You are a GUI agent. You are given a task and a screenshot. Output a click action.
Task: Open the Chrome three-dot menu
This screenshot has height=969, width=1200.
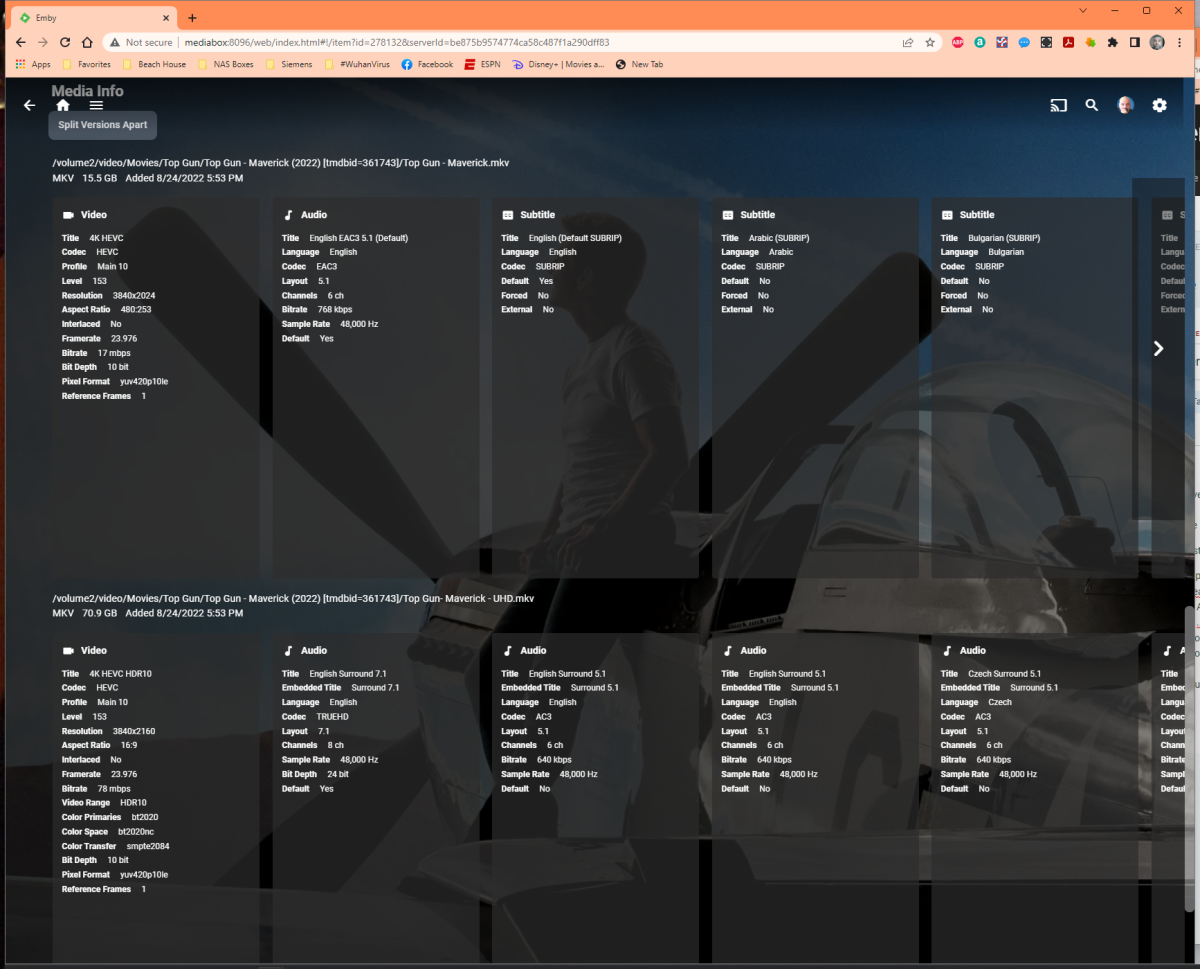tap(1181, 42)
